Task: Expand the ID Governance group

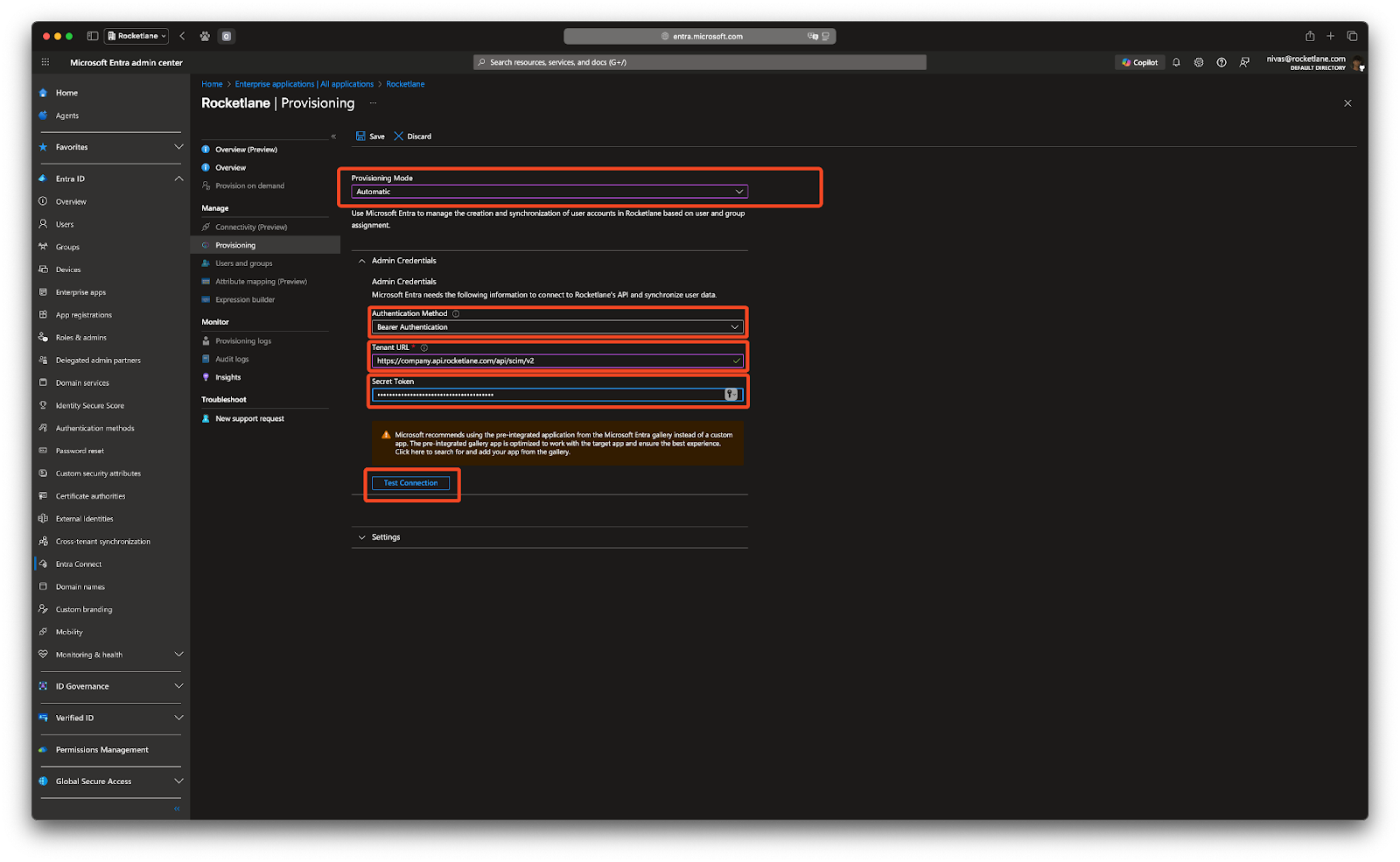Action: click(178, 686)
